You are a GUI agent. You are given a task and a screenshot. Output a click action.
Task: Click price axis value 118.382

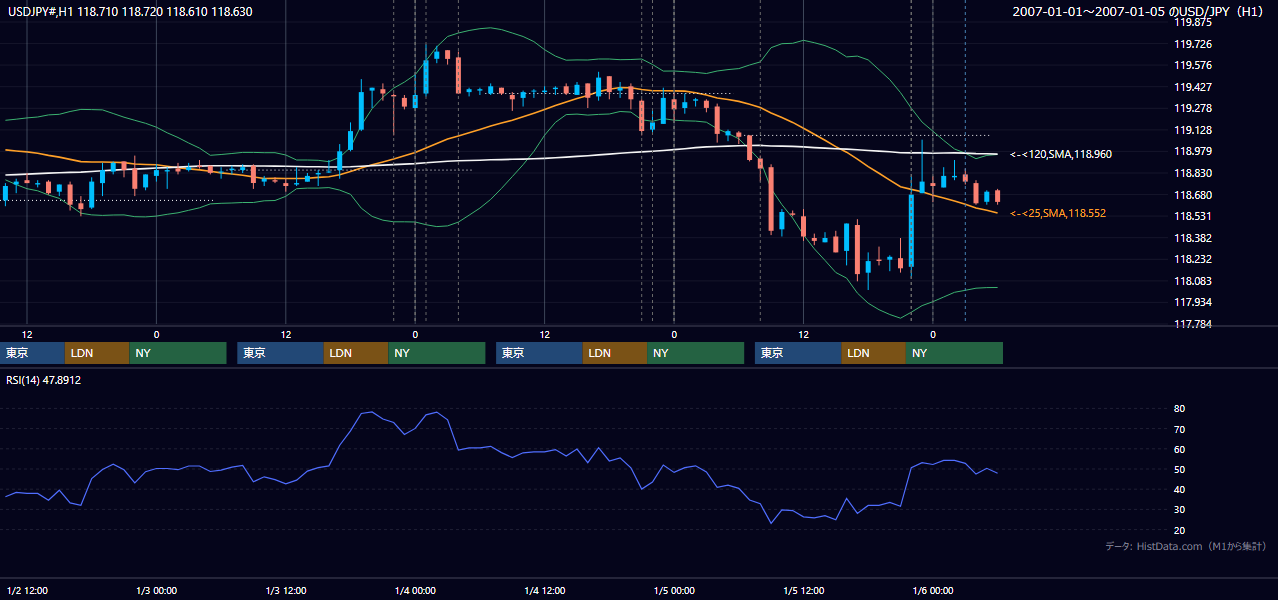click(x=1193, y=238)
